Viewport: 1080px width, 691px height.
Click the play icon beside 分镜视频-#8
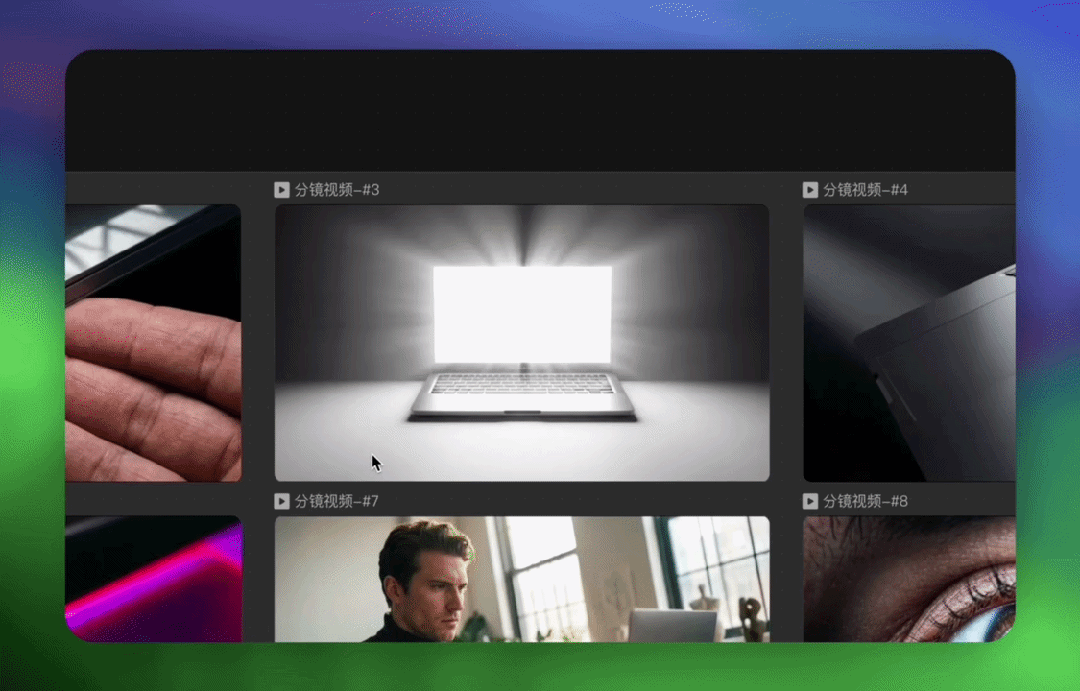click(810, 501)
